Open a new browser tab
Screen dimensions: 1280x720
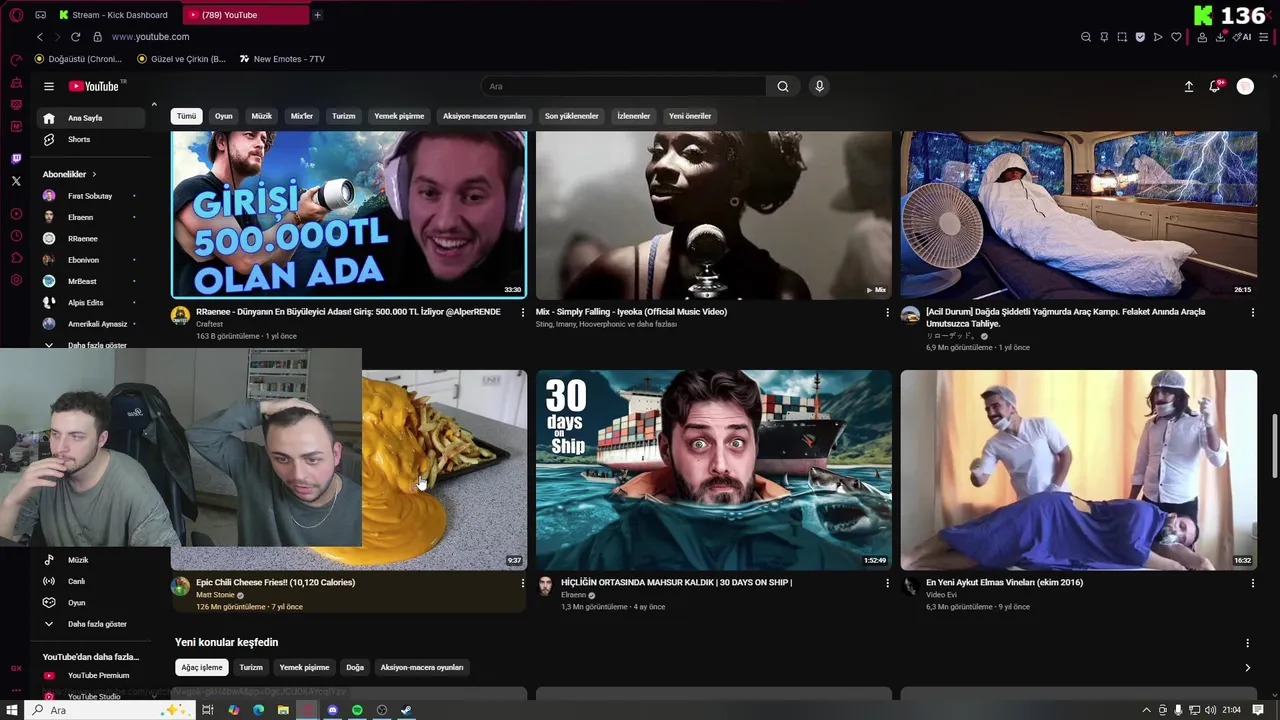317,15
